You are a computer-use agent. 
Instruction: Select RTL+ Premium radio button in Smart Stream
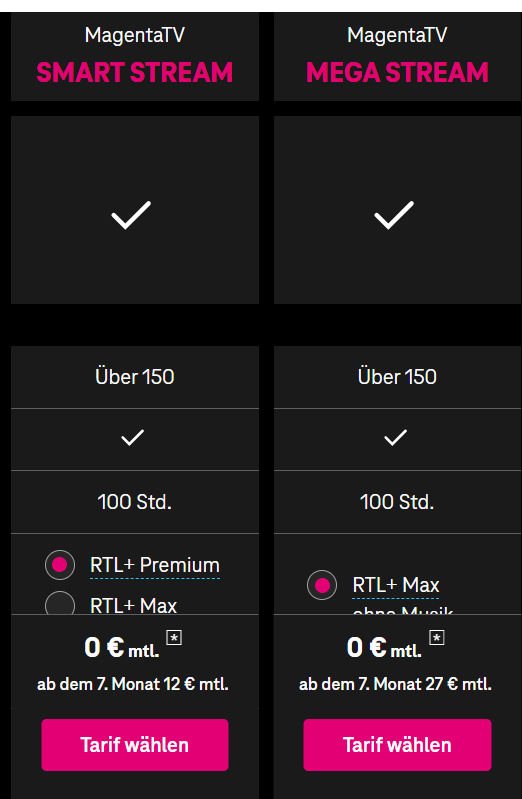point(60,565)
